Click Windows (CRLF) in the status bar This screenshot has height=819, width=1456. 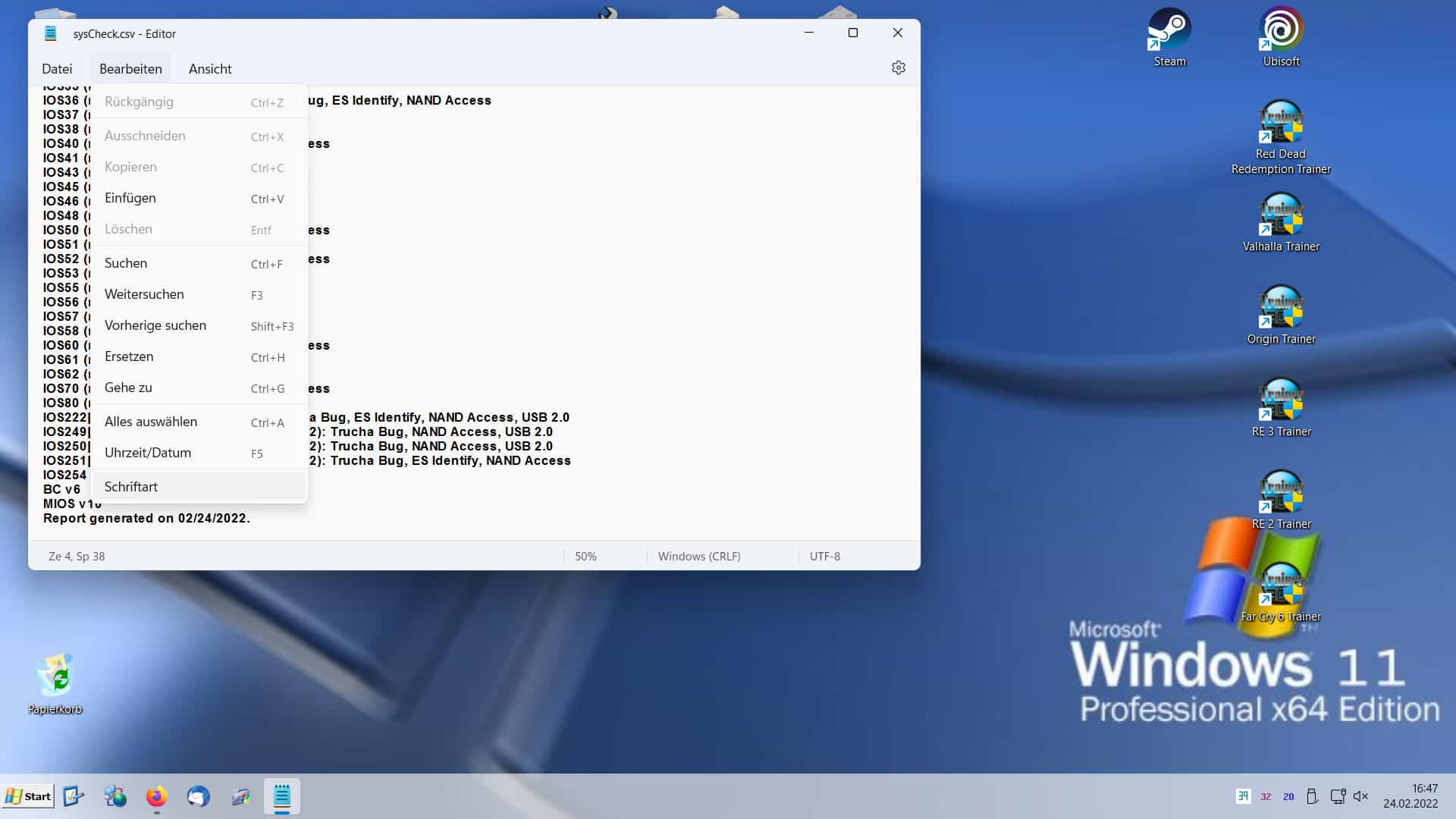click(x=699, y=557)
